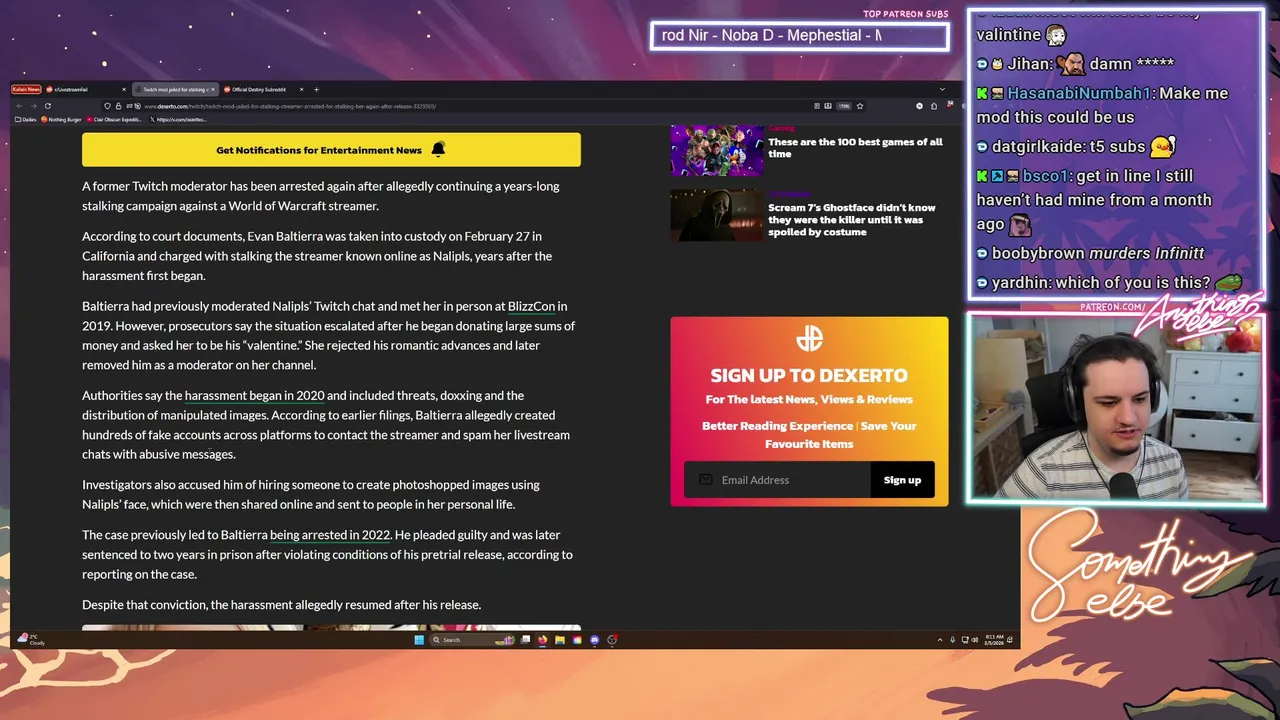
Task: Click HasanabiNumbah1 username in chat
Action: (x=1080, y=93)
